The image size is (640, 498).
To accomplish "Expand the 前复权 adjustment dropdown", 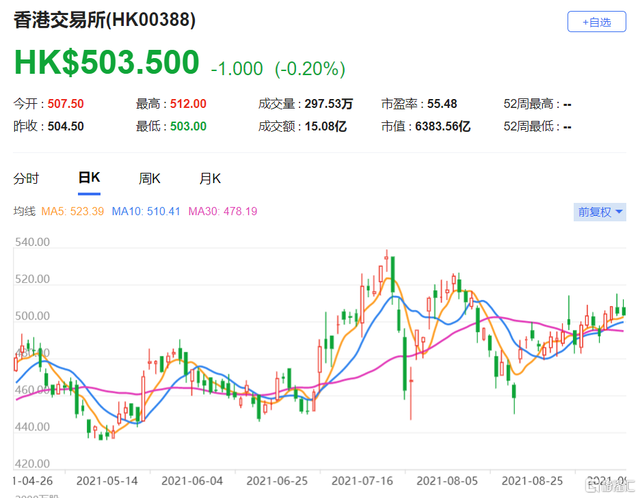I will (x=600, y=212).
